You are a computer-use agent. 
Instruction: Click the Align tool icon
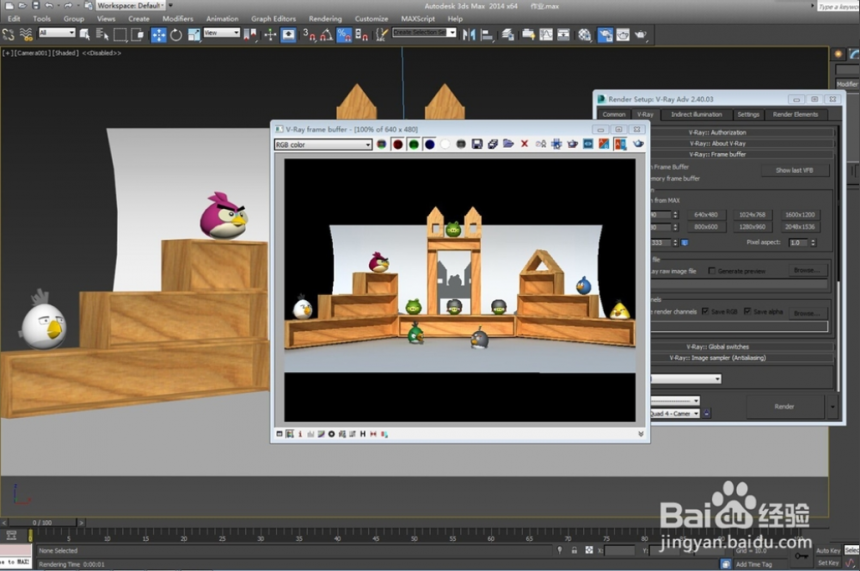tap(486, 35)
